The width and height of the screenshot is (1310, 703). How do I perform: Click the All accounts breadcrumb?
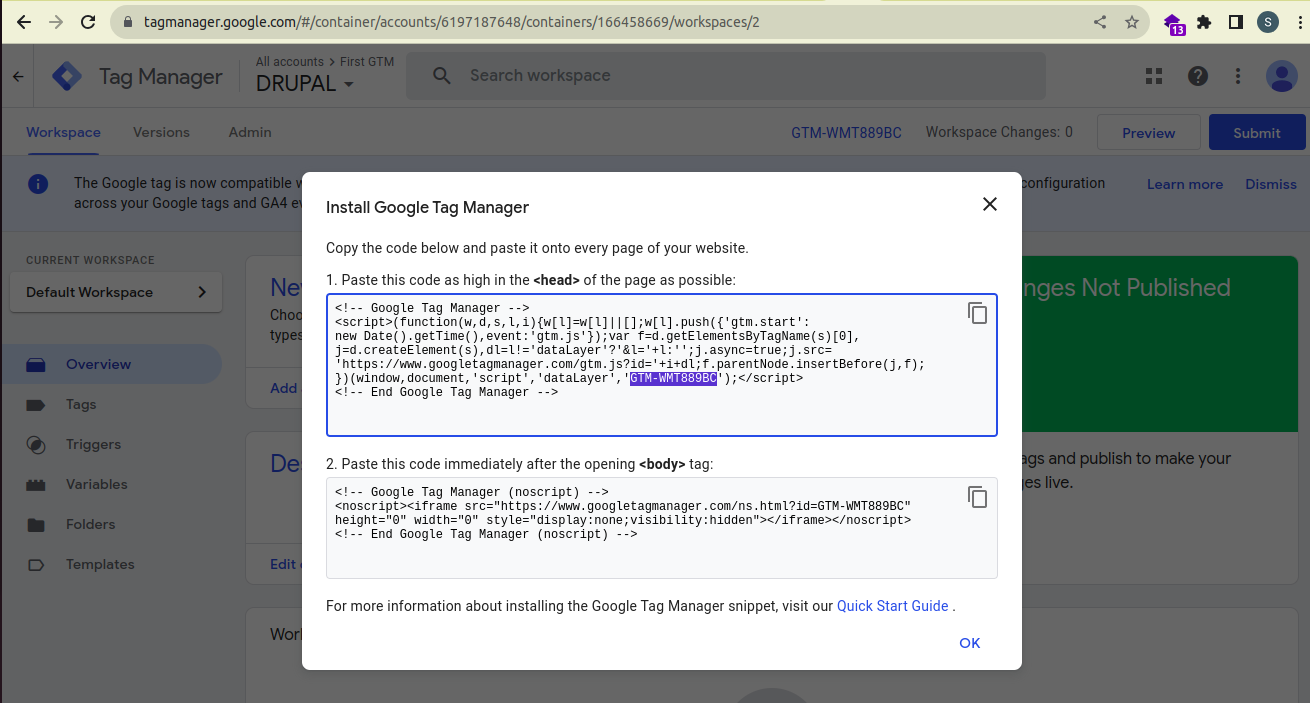[290, 62]
